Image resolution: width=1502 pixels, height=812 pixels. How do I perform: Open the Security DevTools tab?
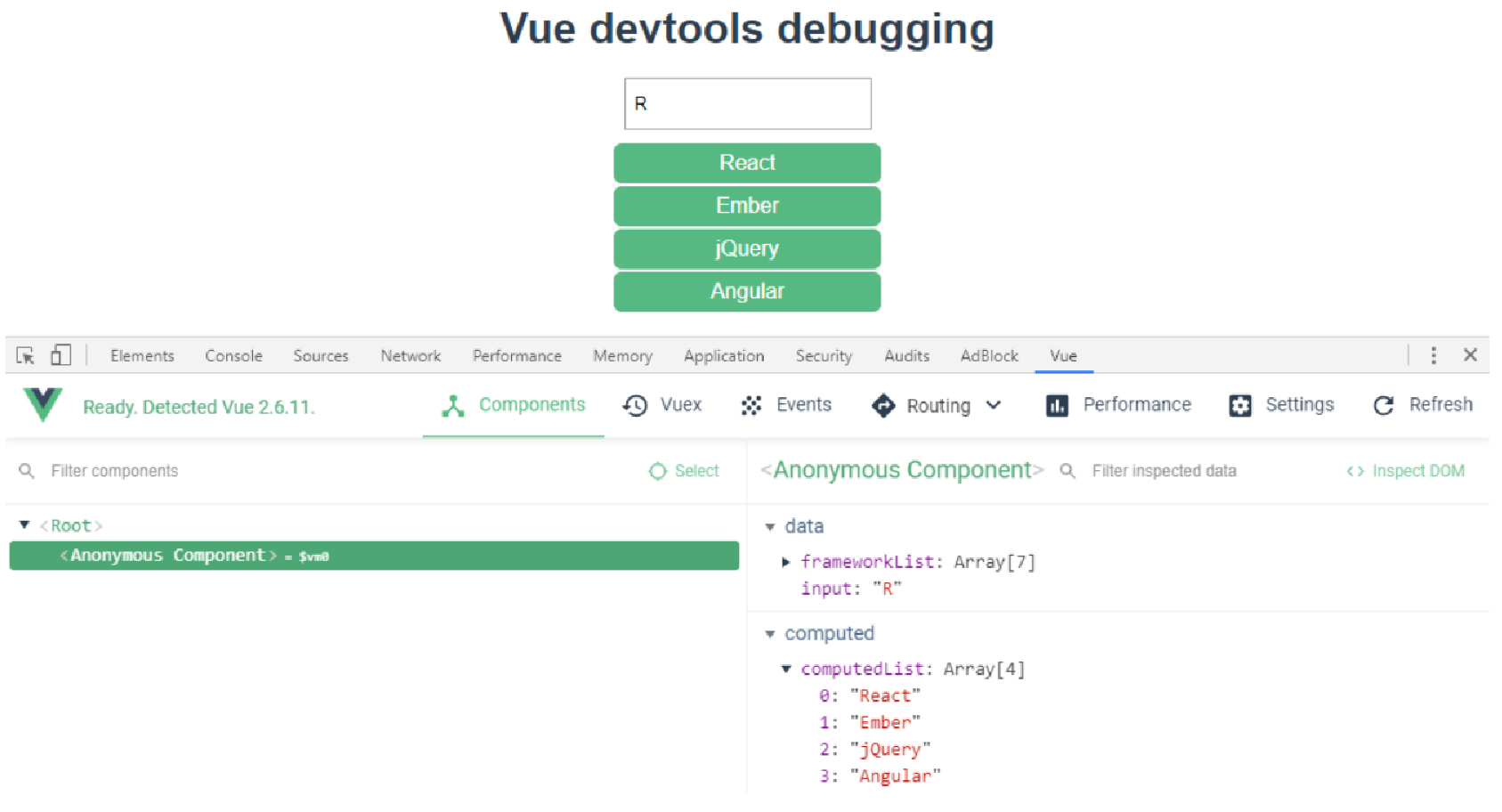point(824,355)
